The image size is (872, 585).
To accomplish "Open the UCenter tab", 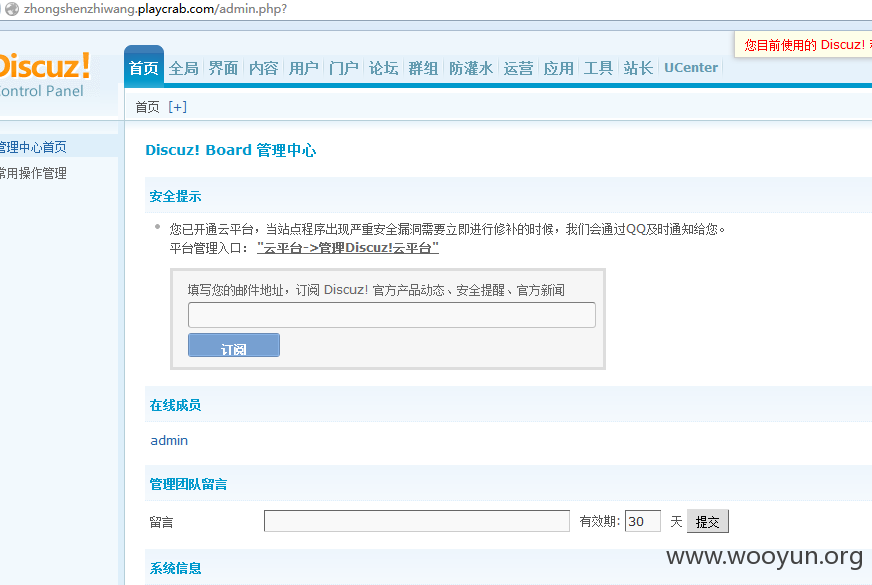I will pos(691,68).
